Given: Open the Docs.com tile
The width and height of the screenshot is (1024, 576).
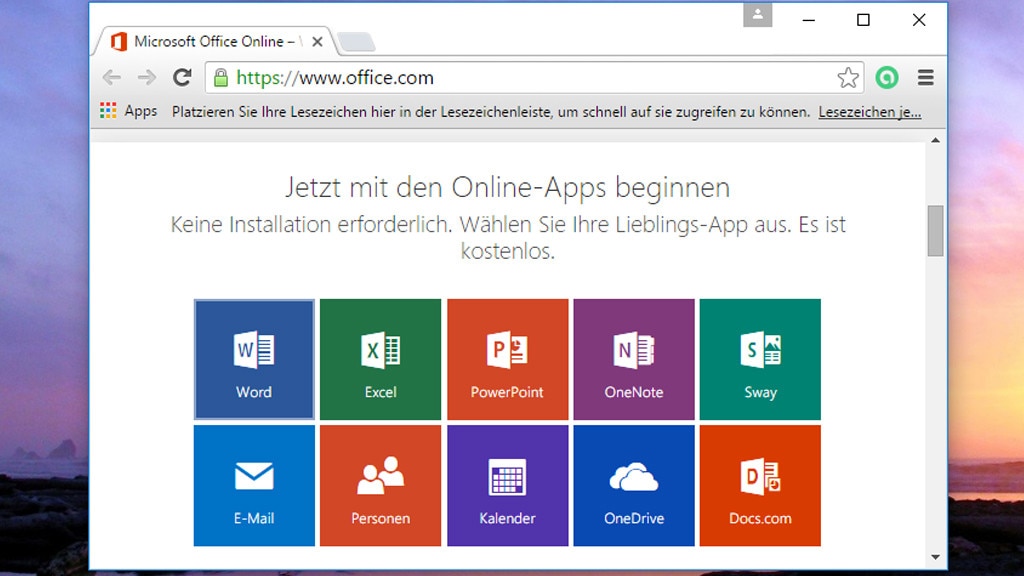Looking at the screenshot, I should tap(760, 485).
